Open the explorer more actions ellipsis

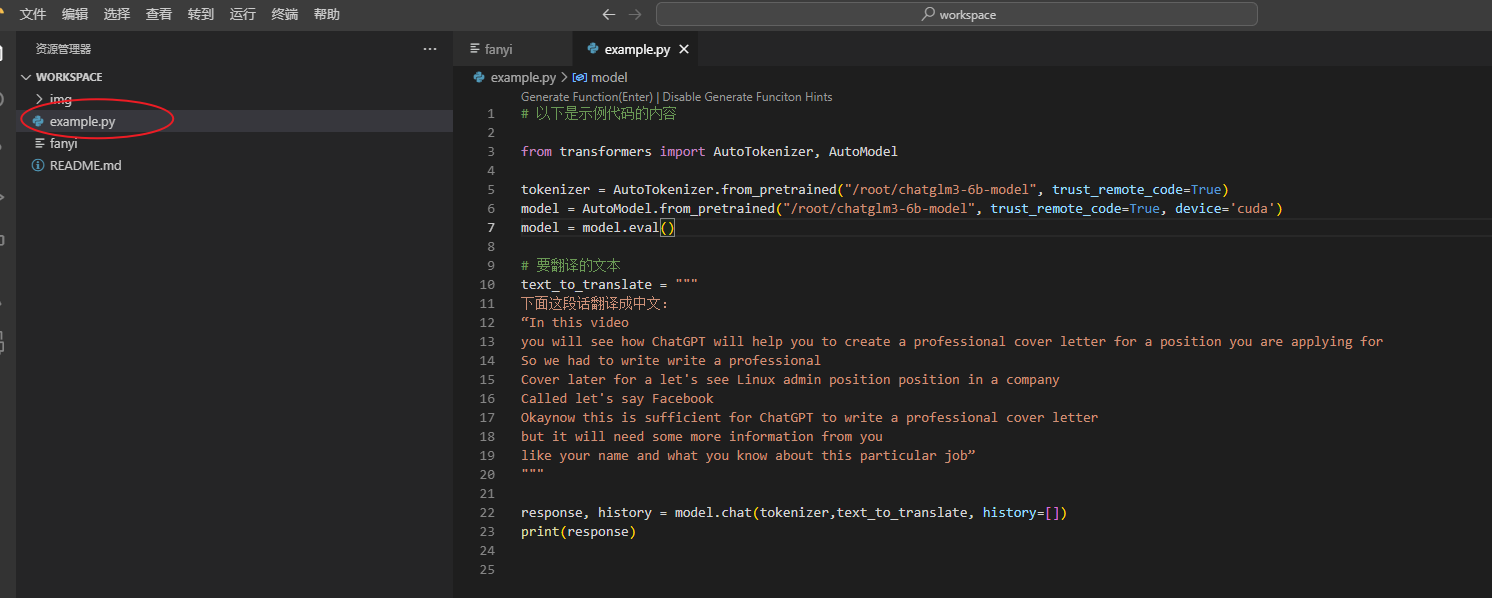[430, 49]
